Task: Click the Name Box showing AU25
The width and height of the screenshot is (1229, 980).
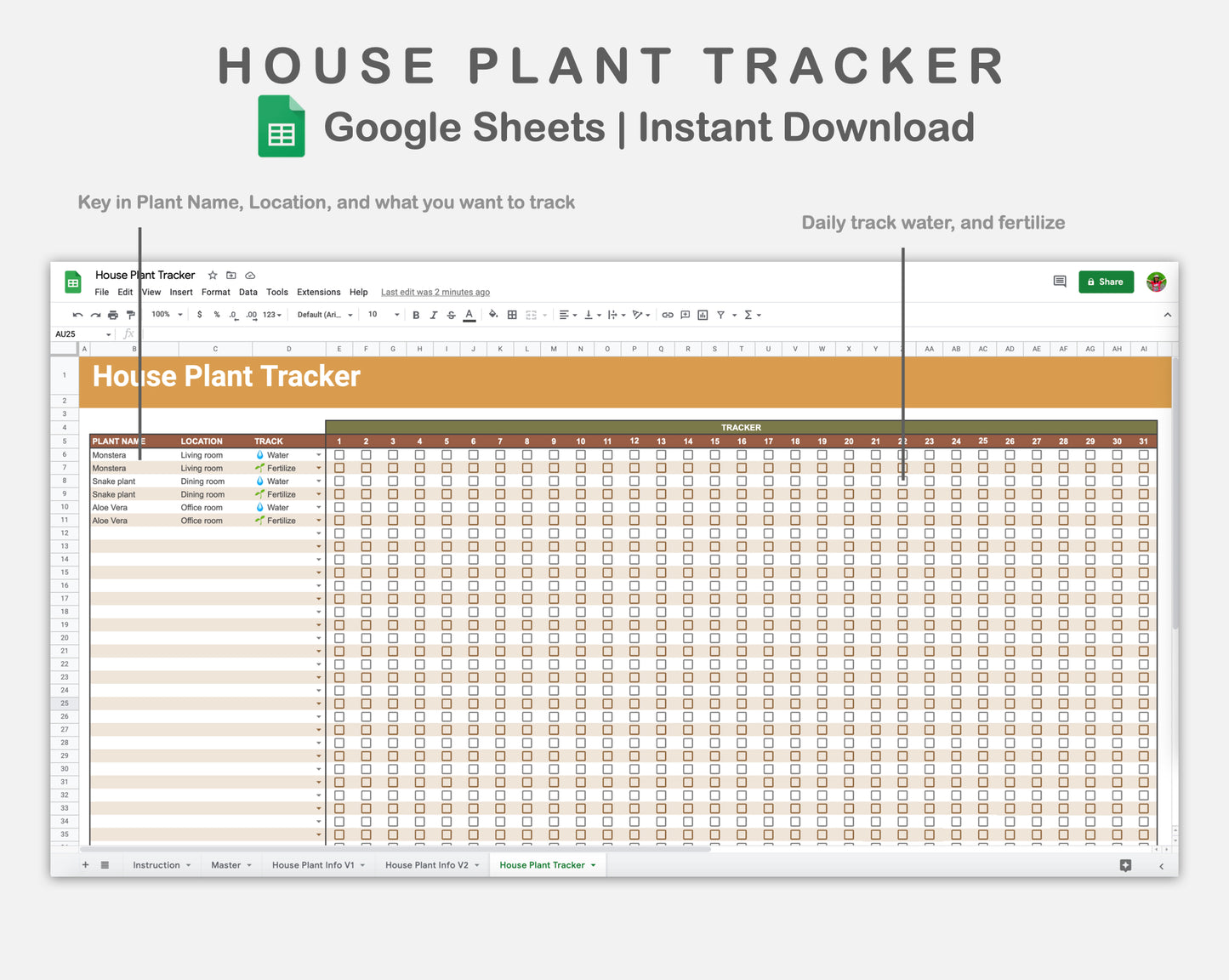Action: click(x=72, y=333)
